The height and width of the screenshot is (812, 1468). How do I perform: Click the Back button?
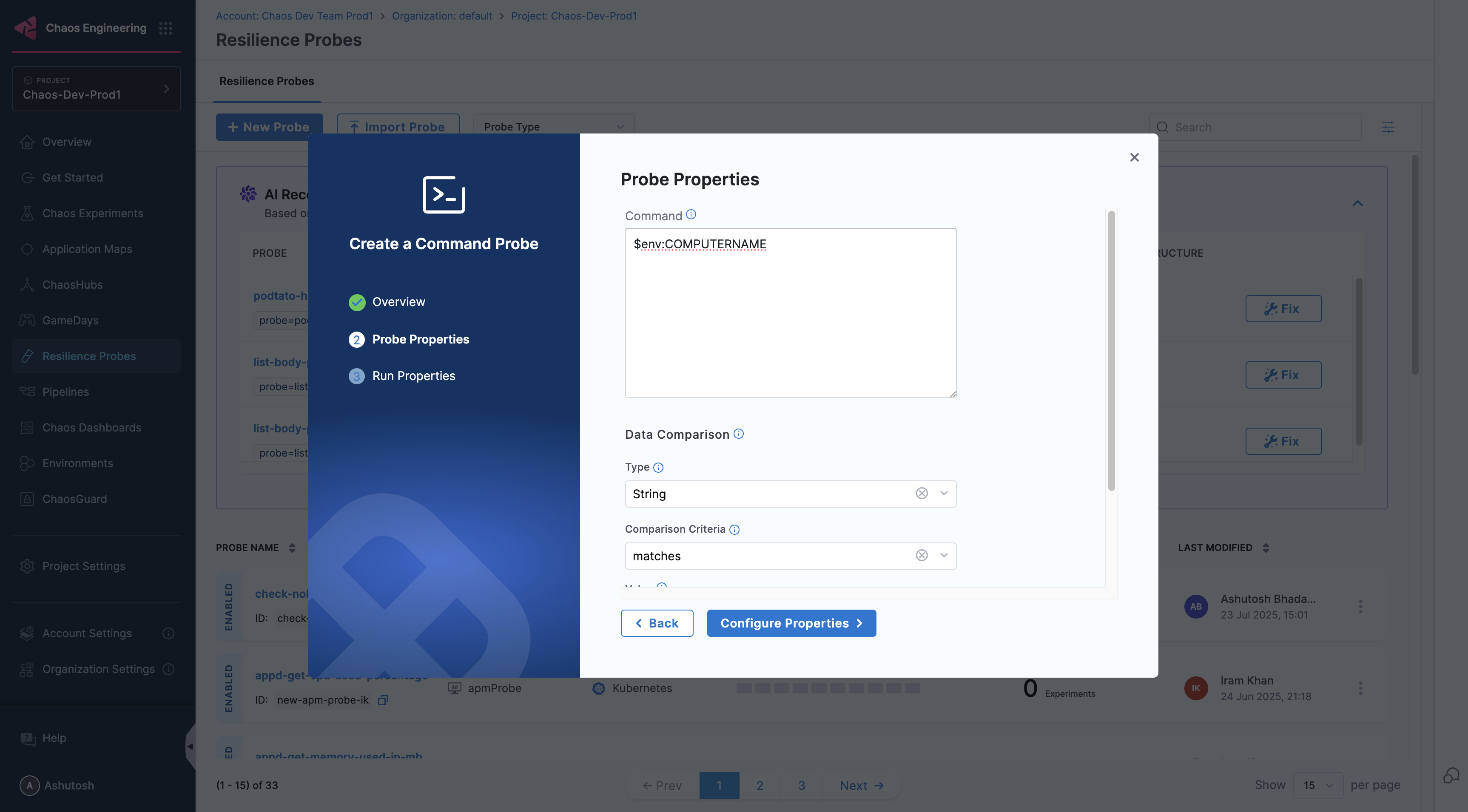[657, 623]
